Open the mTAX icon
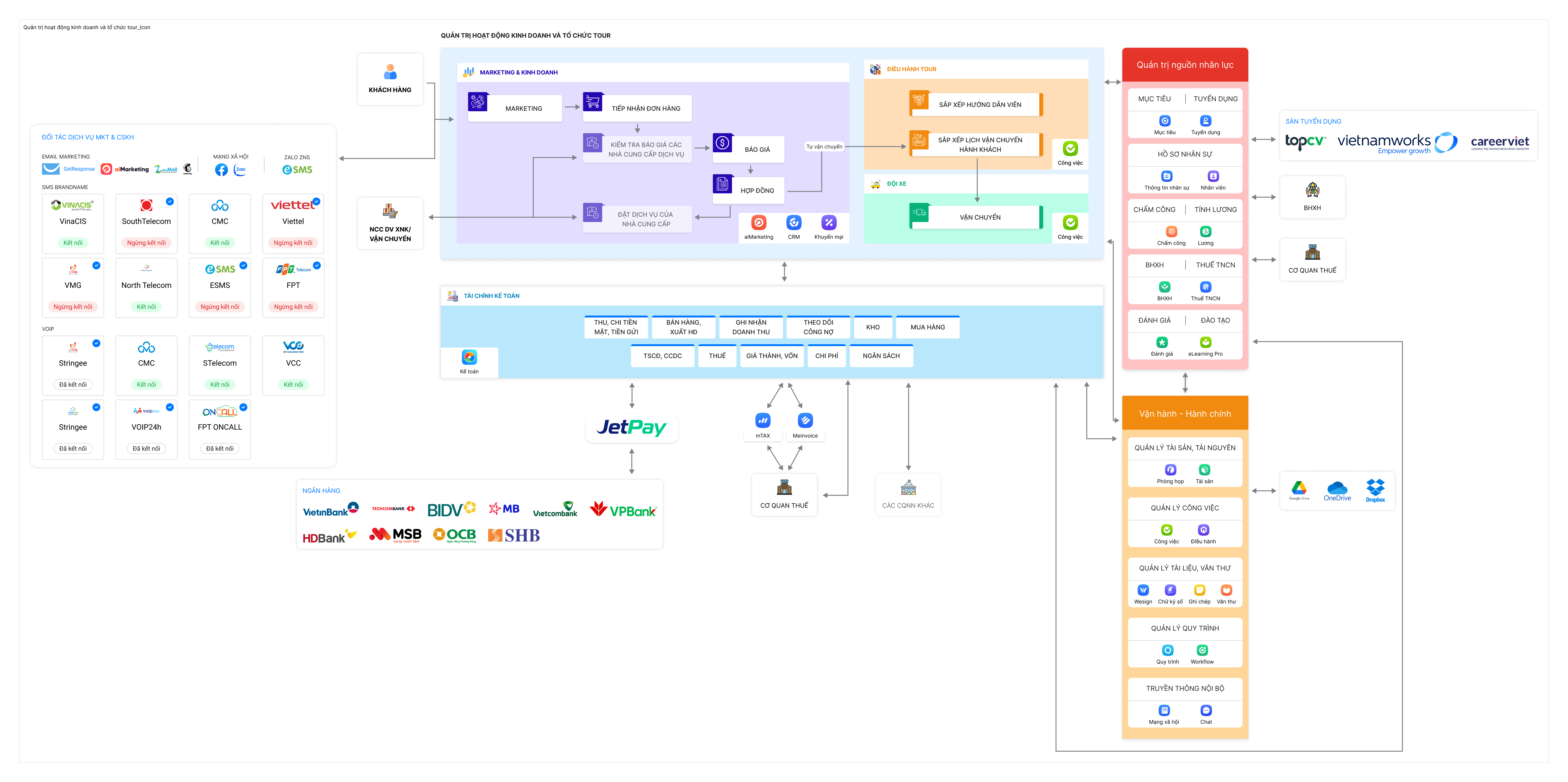Screen dimensions: 1568x782 (763, 420)
